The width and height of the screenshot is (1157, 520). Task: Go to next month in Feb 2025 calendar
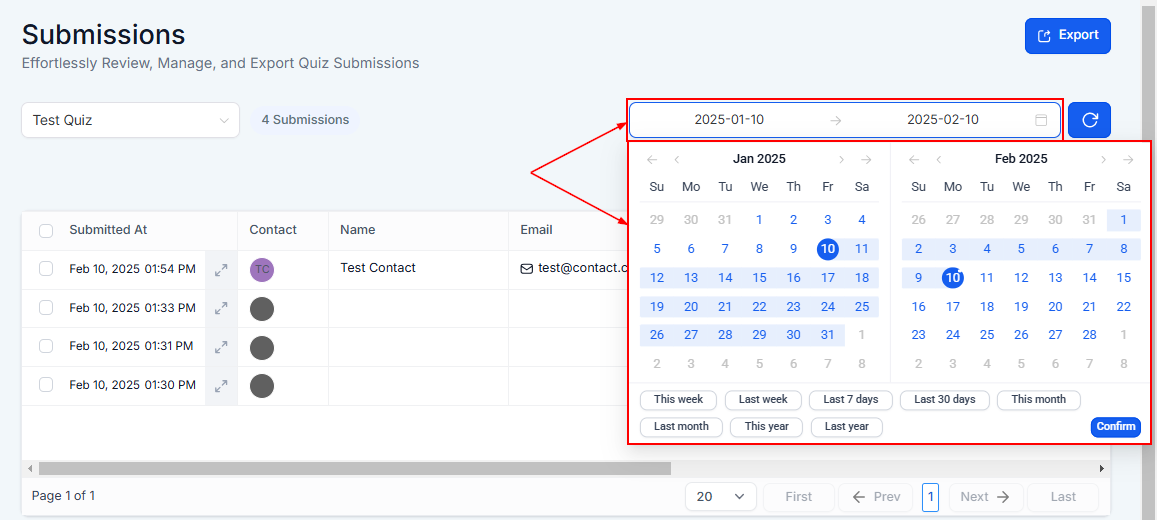[1103, 159]
